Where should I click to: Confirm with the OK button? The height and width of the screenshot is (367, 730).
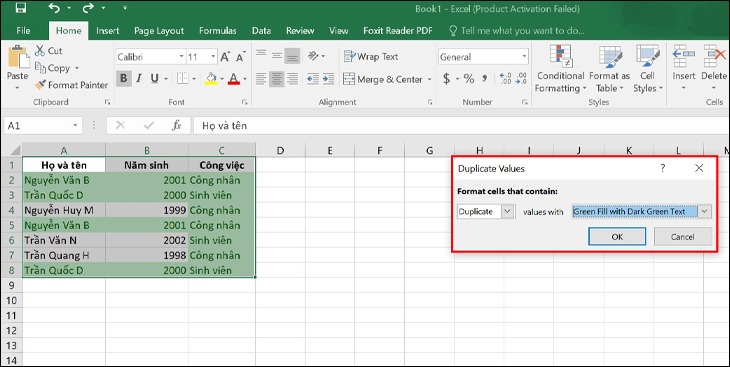(x=617, y=237)
